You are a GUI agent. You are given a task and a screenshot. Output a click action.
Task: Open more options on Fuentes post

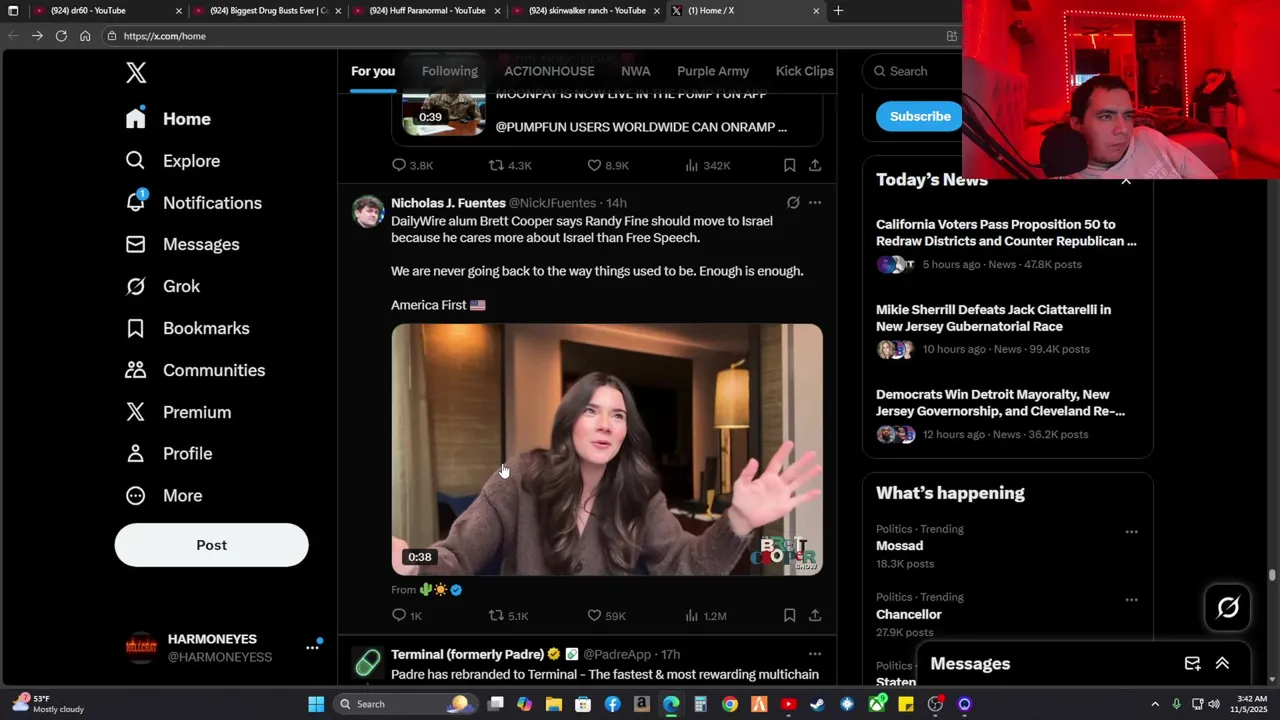[815, 203]
